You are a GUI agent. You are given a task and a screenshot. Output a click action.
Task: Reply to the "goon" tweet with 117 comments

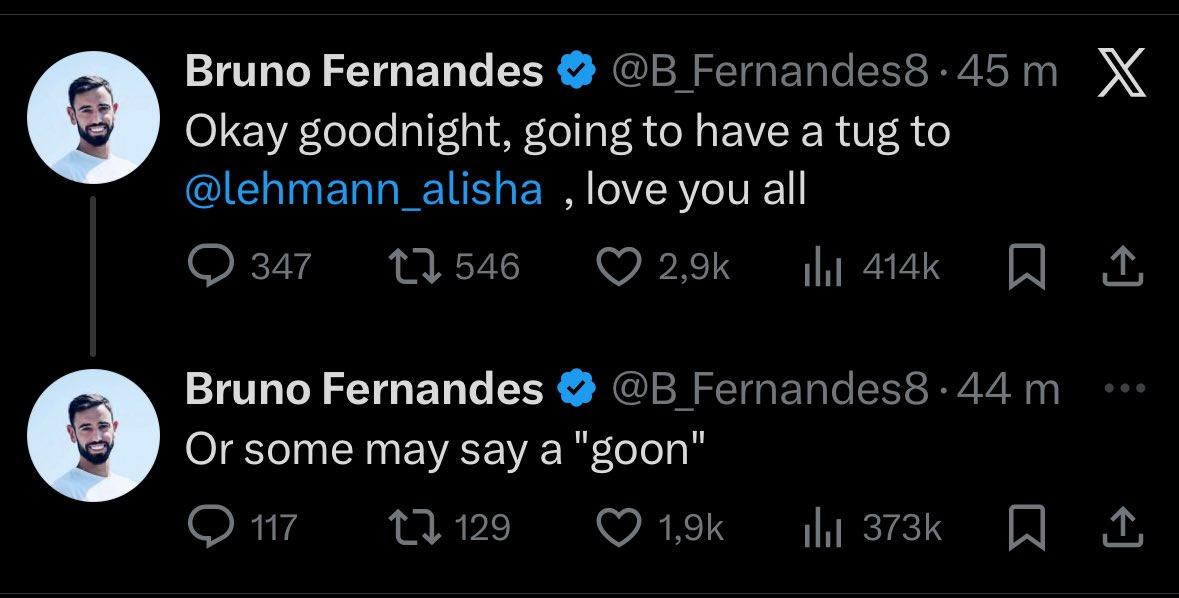210,527
